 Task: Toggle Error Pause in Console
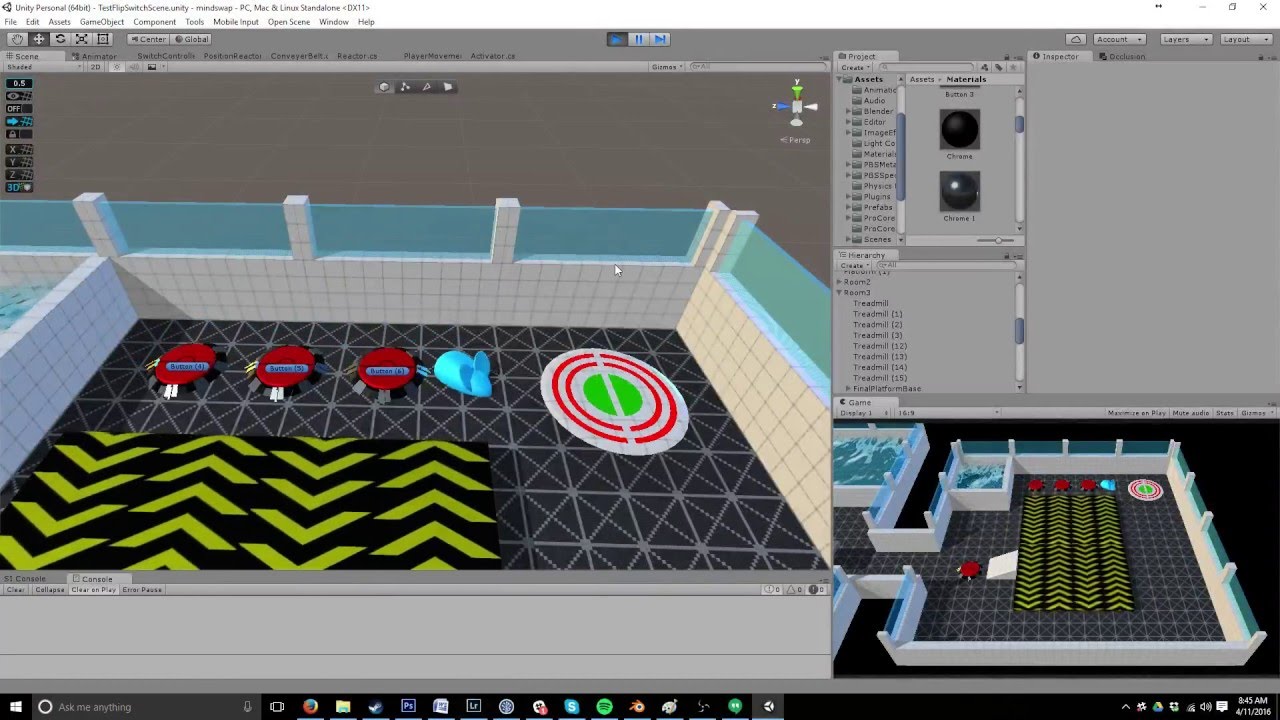coord(142,590)
